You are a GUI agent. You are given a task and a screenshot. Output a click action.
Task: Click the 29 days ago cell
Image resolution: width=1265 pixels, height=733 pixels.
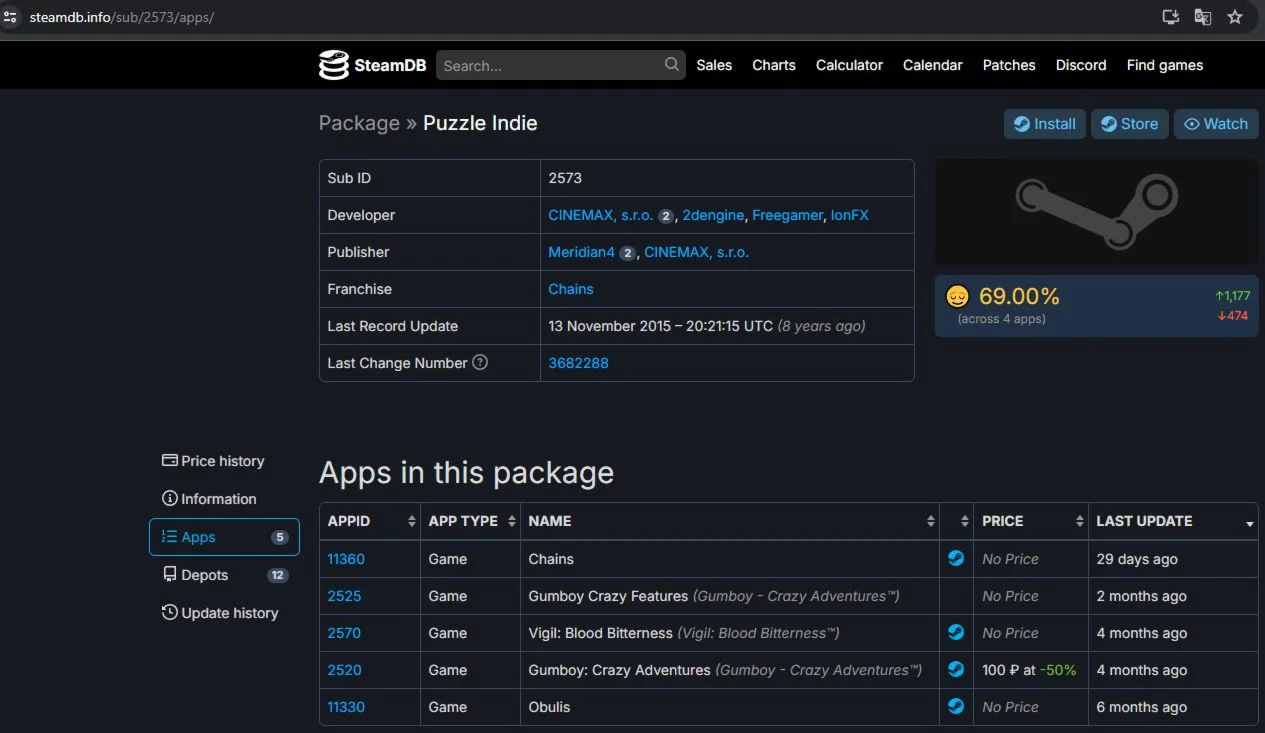(x=1173, y=559)
